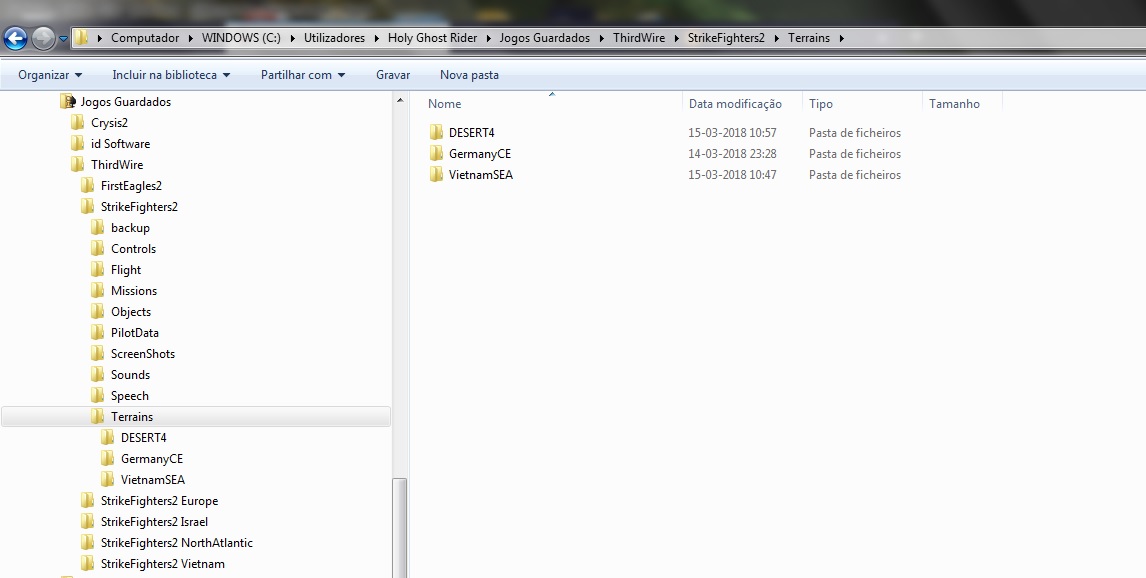Click the VietnamSEA name in the file list
Screen dimensions: 1146x578
481,175
